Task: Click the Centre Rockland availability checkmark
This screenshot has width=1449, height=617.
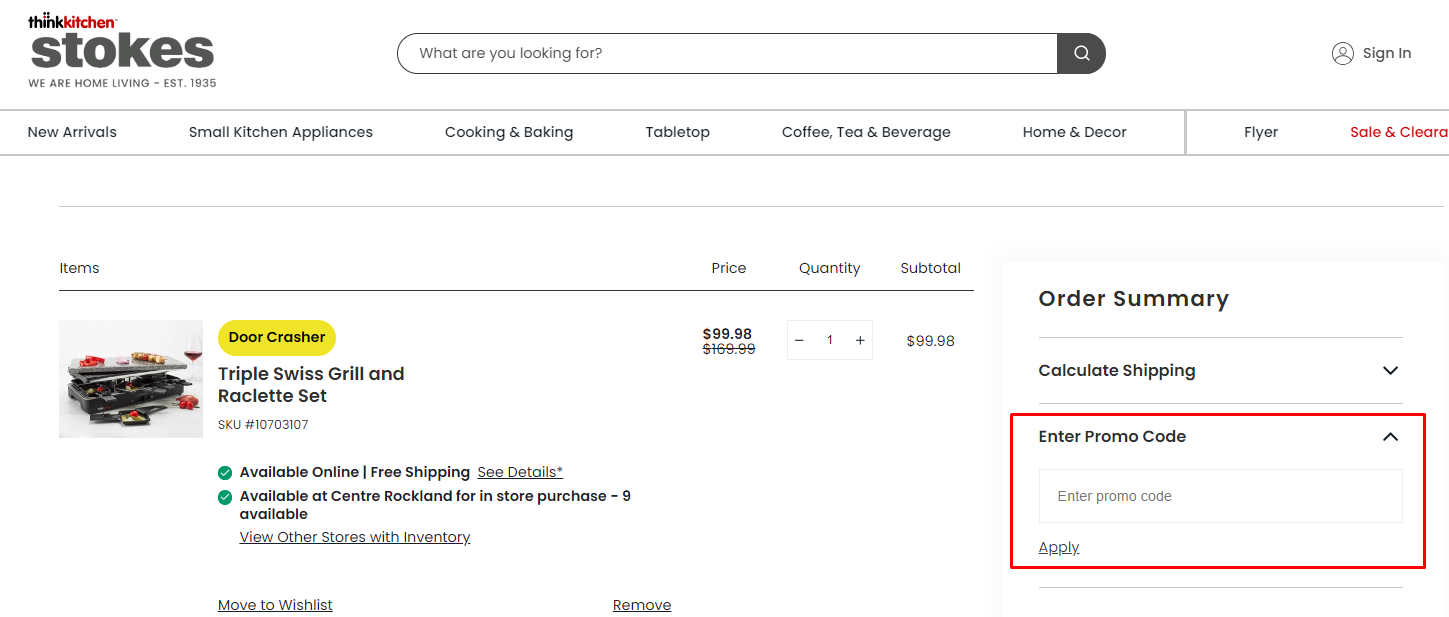Action: 225,496
